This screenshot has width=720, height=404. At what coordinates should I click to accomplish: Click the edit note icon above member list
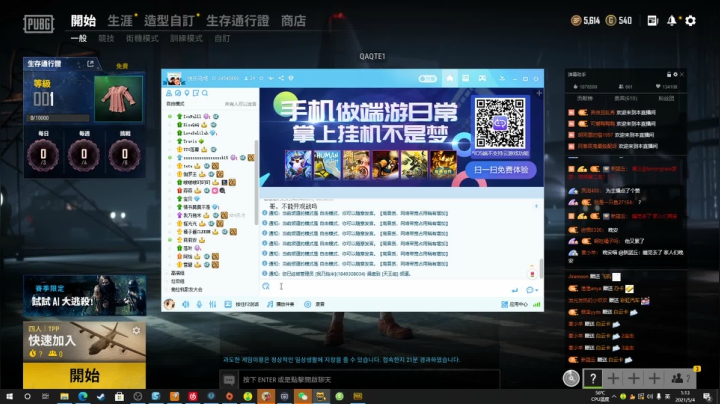(196, 93)
